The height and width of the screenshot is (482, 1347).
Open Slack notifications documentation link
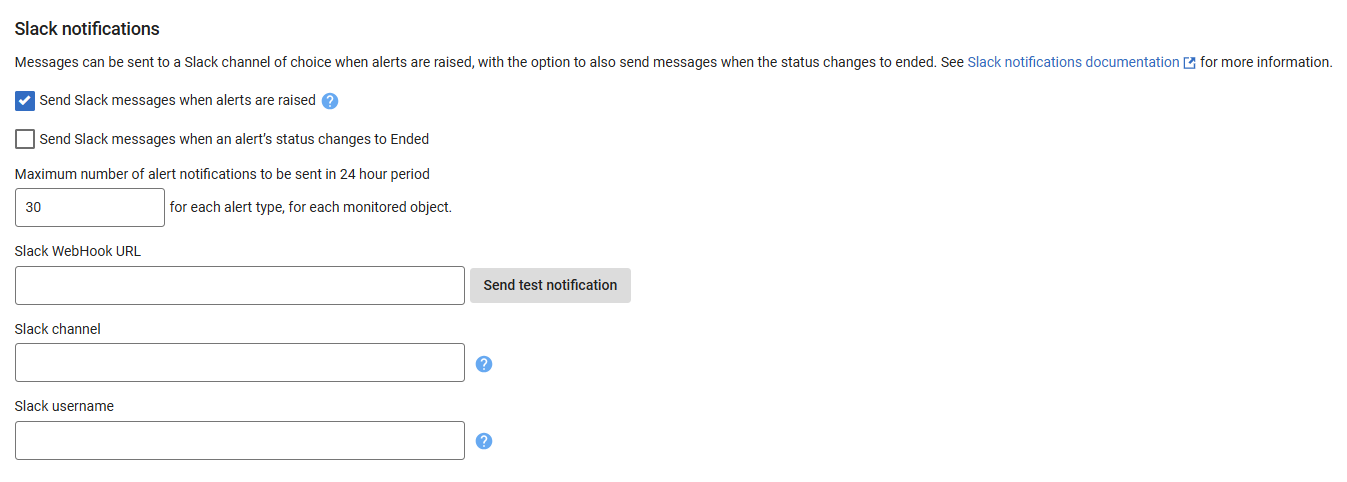click(1073, 62)
